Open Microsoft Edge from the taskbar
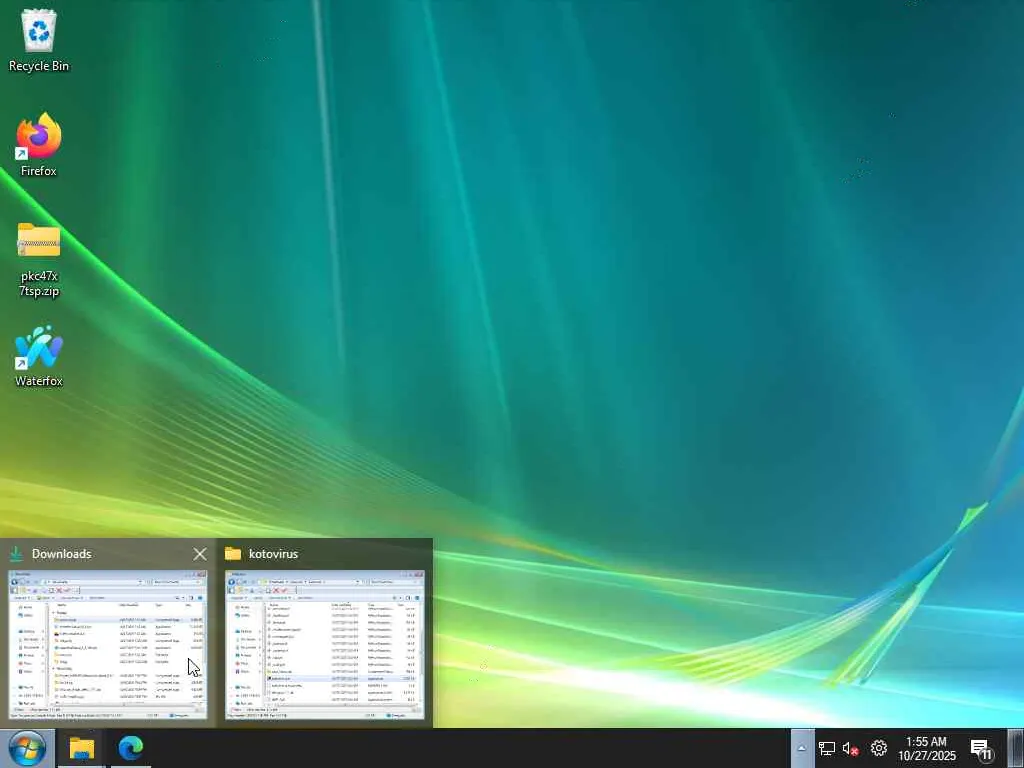This screenshot has height=768, width=1024. pyautogui.click(x=131, y=748)
